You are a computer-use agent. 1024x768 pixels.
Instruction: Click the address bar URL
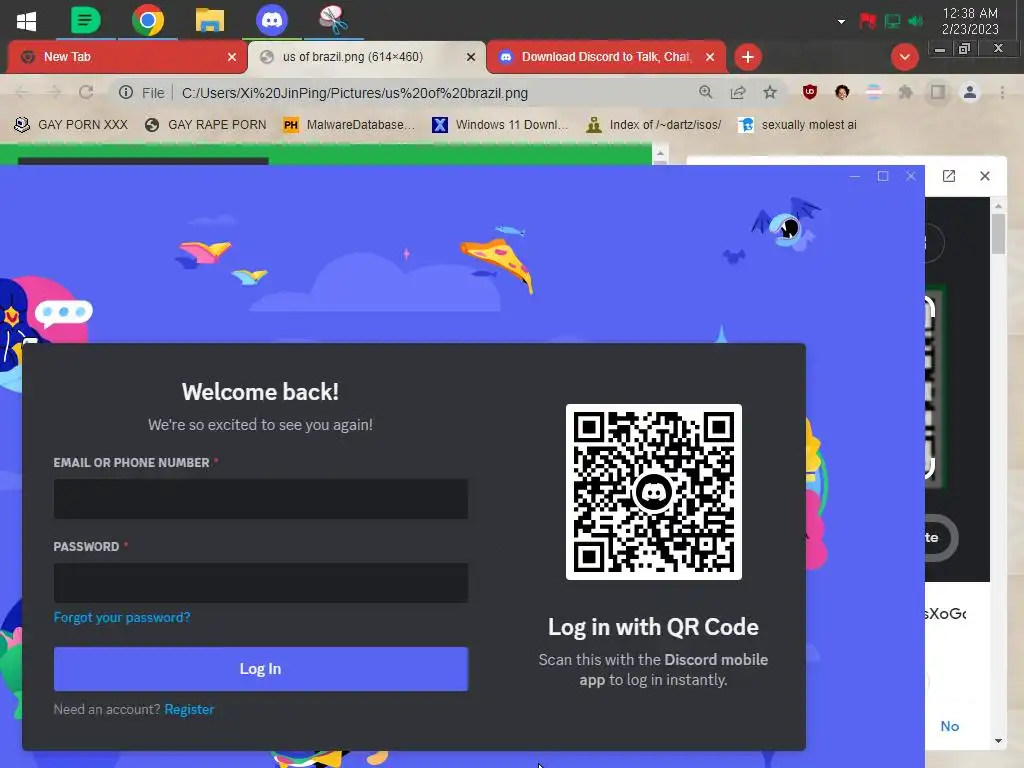coord(355,93)
